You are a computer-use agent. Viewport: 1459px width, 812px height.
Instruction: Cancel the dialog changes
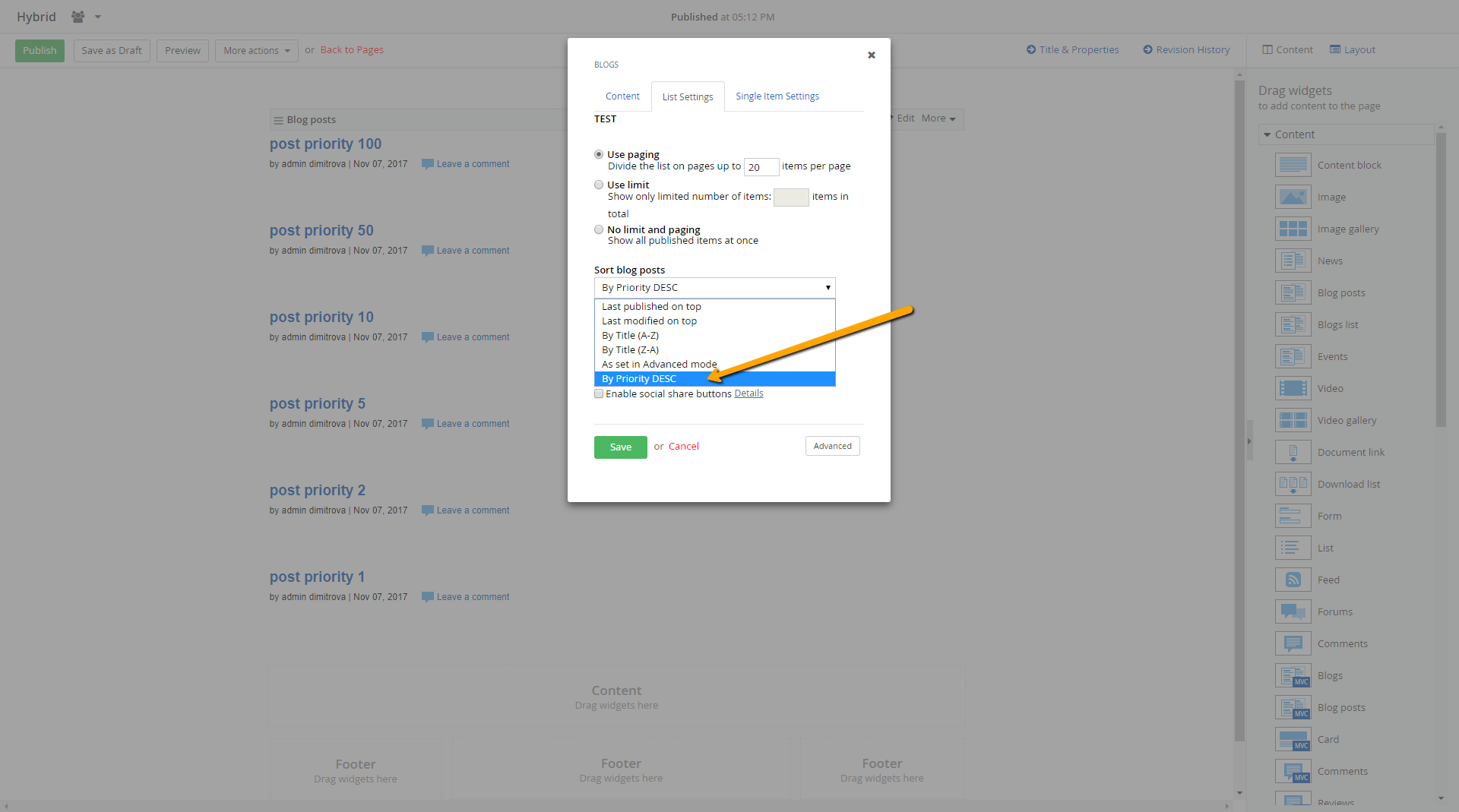[x=683, y=446]
